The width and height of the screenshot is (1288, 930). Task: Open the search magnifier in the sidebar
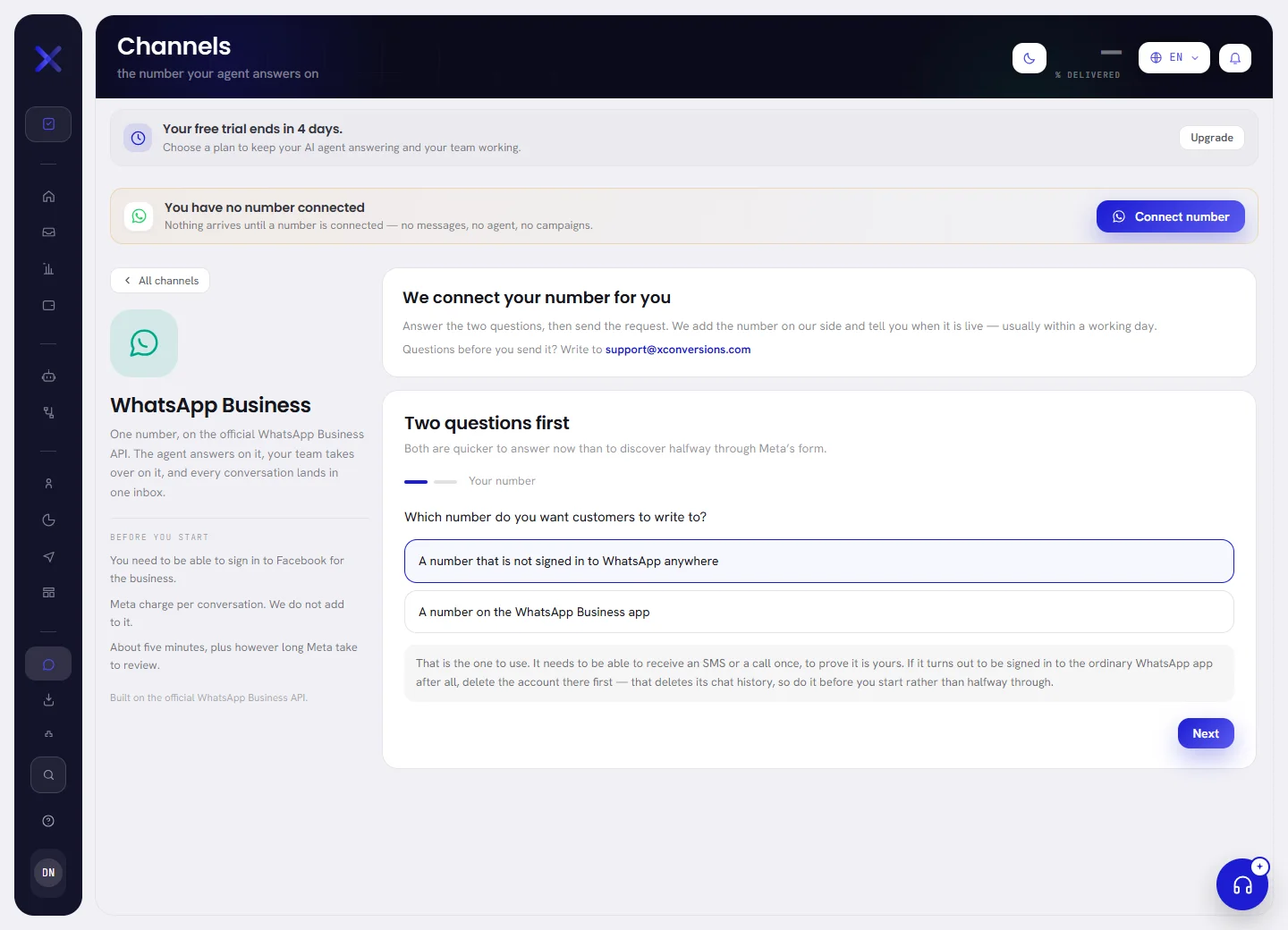[x=48, y=775]
